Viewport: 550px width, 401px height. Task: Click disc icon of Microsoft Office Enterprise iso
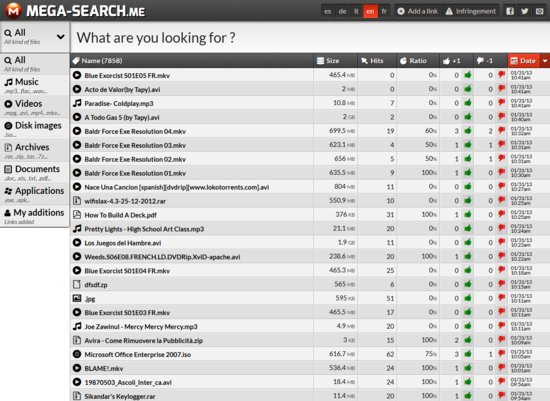coord(77,354)
